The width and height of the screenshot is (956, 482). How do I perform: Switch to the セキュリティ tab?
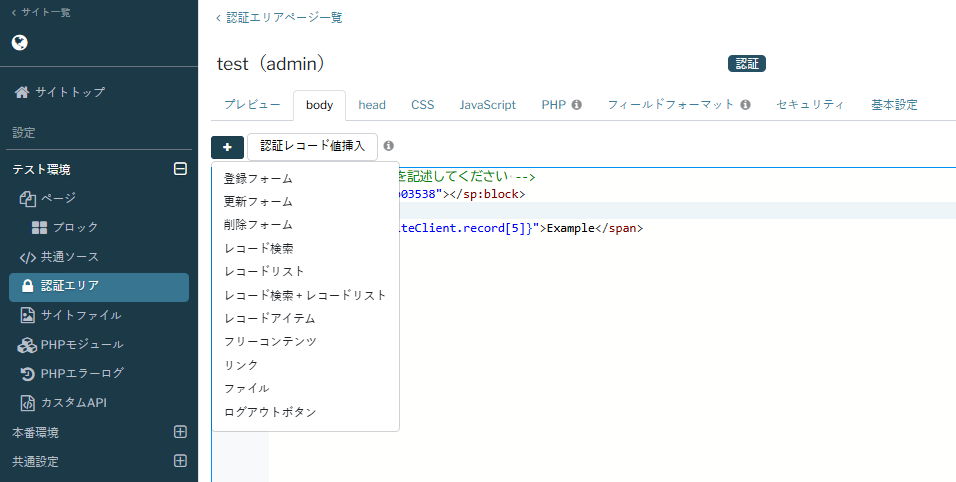[x=810, y=105]
